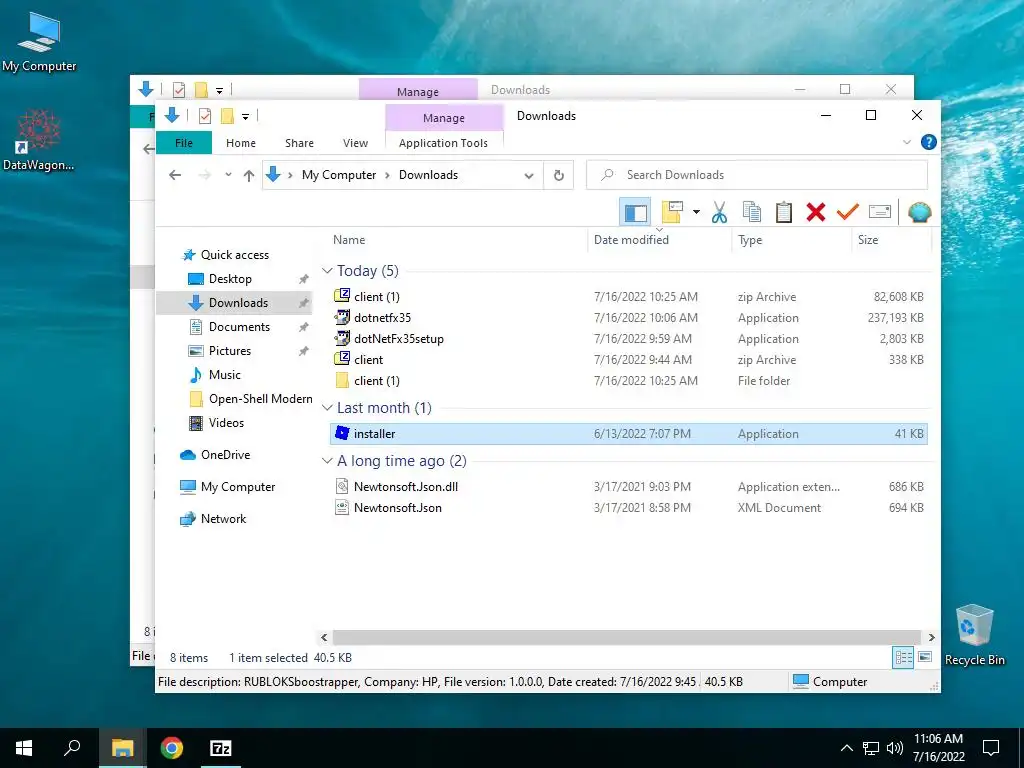Click the quick access properties checkmark icon

click(205, 116)
